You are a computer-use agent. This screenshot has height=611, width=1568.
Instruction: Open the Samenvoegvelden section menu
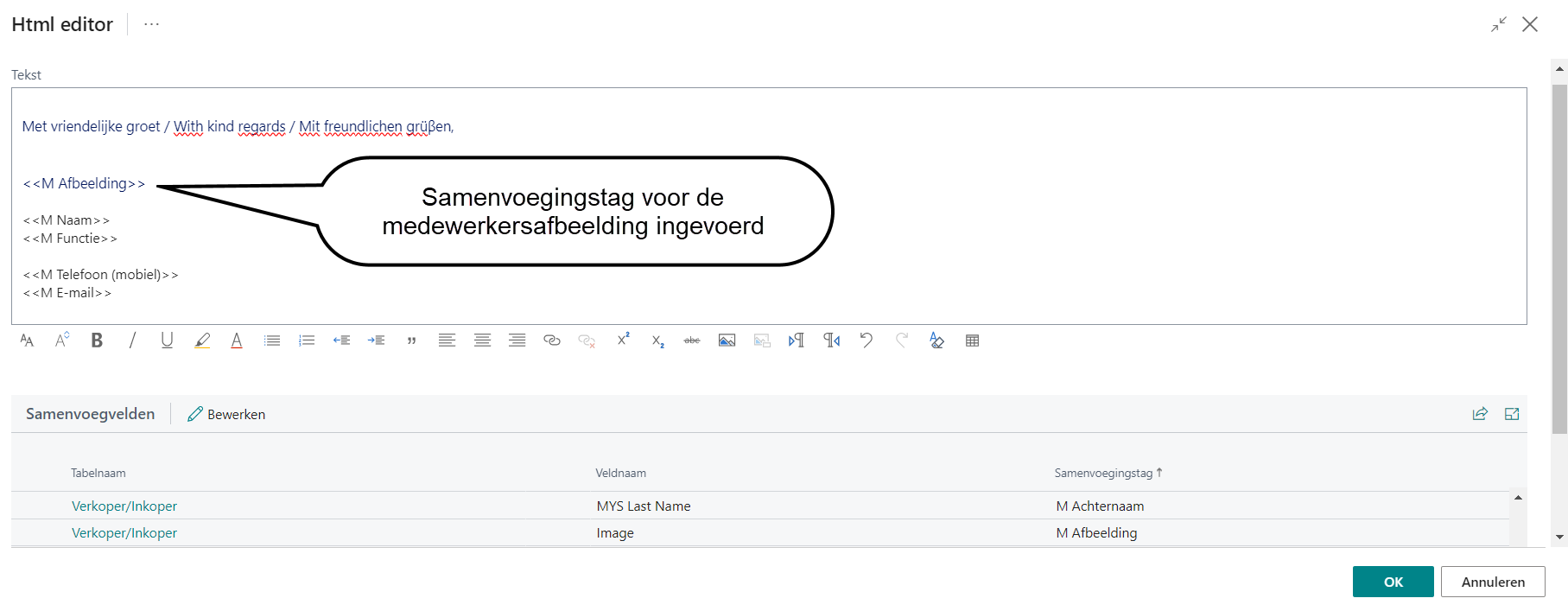tap(90, 414)
